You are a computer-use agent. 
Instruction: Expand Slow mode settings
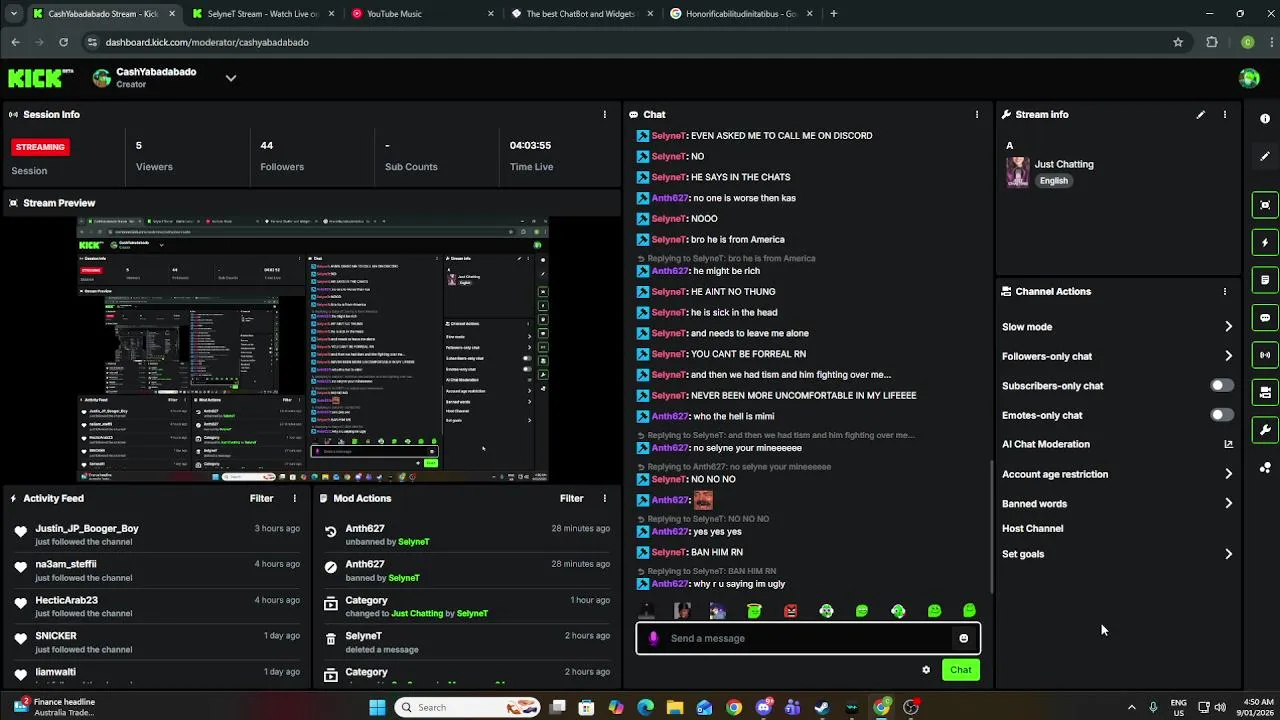click(x=1228, y=327)
